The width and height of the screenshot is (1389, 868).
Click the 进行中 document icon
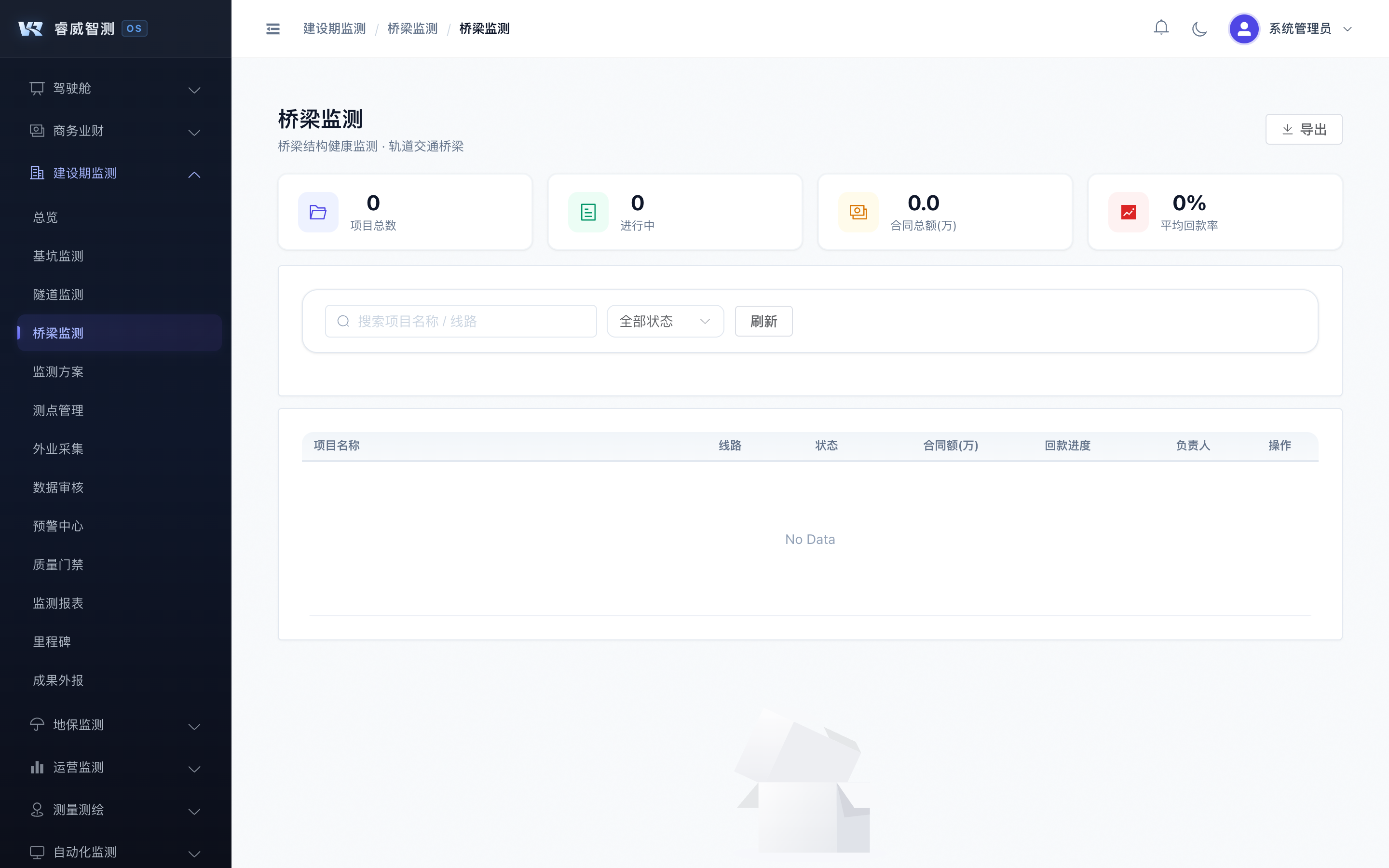[588, 212]
